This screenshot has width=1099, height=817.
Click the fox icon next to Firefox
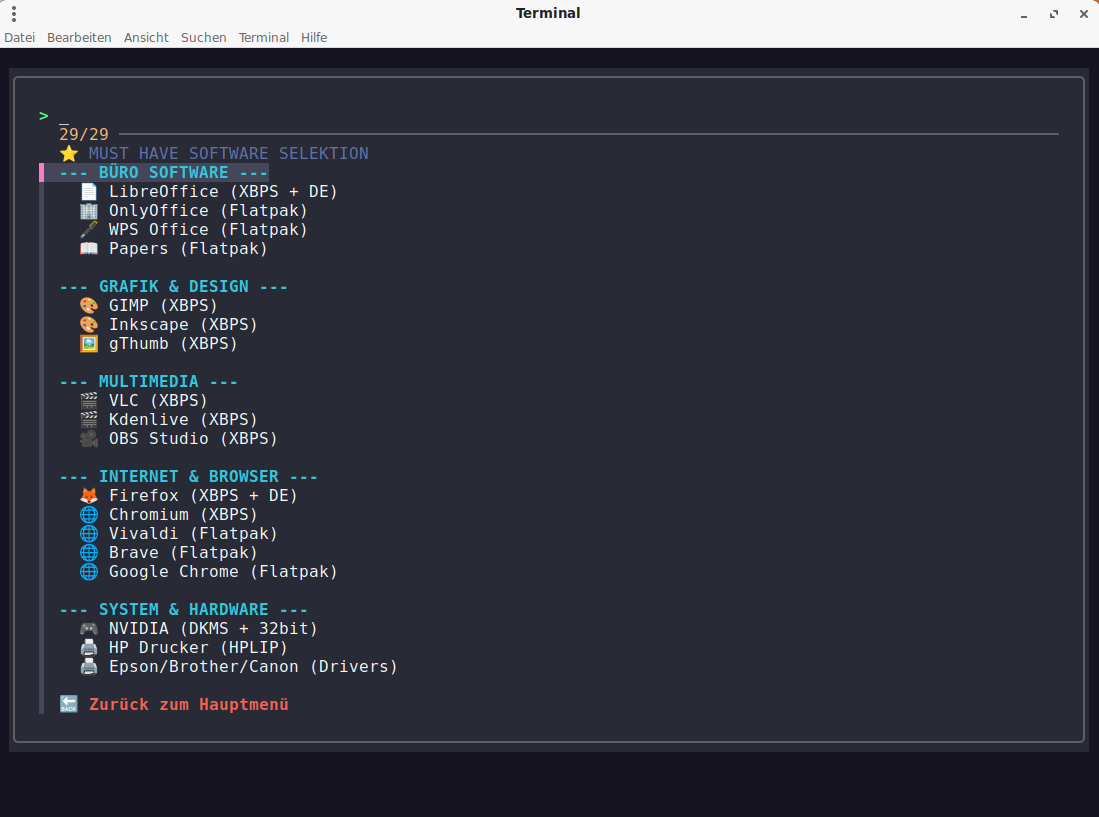pos(89,495)
